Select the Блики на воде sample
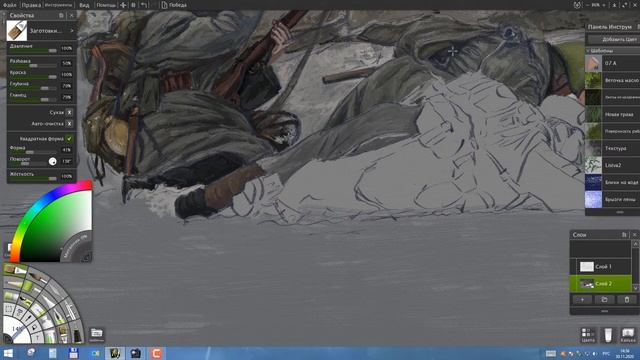 612,182
